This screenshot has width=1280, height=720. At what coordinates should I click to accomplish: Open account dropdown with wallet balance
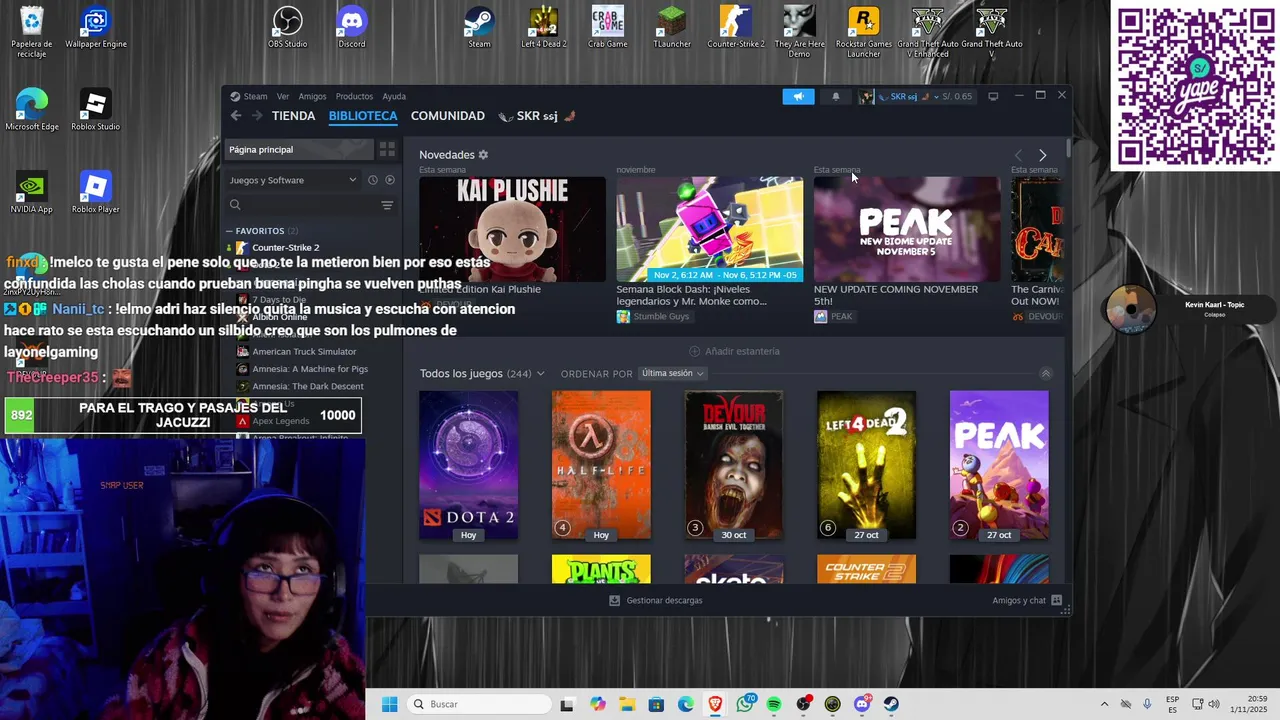click(915, 96)
